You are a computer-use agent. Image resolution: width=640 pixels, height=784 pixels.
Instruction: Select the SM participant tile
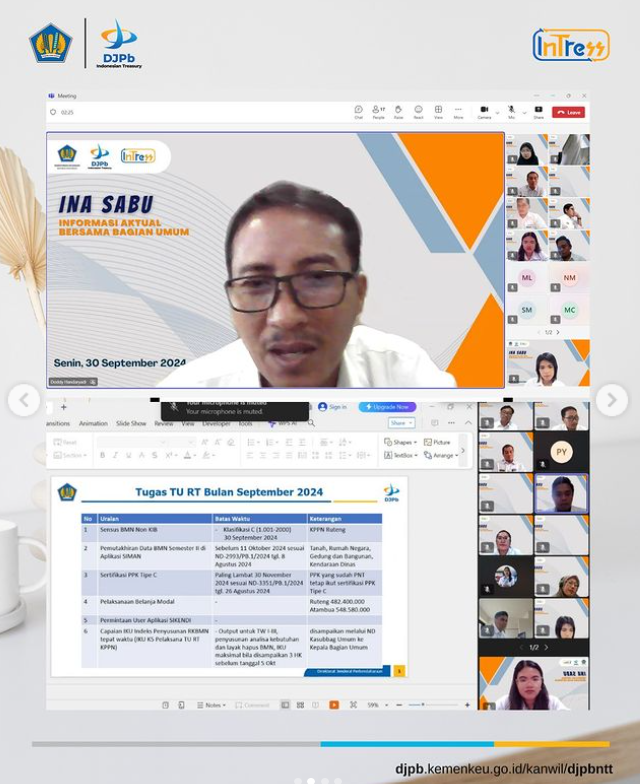pos(527,310)
